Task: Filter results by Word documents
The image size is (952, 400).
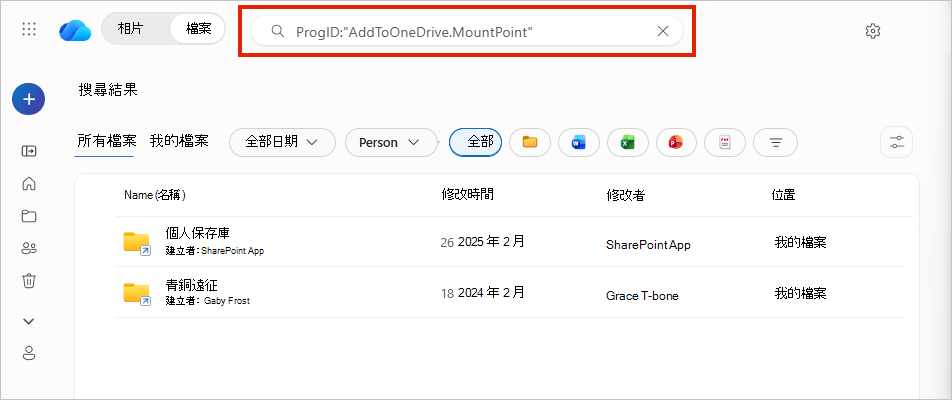Action: (579, 143)
